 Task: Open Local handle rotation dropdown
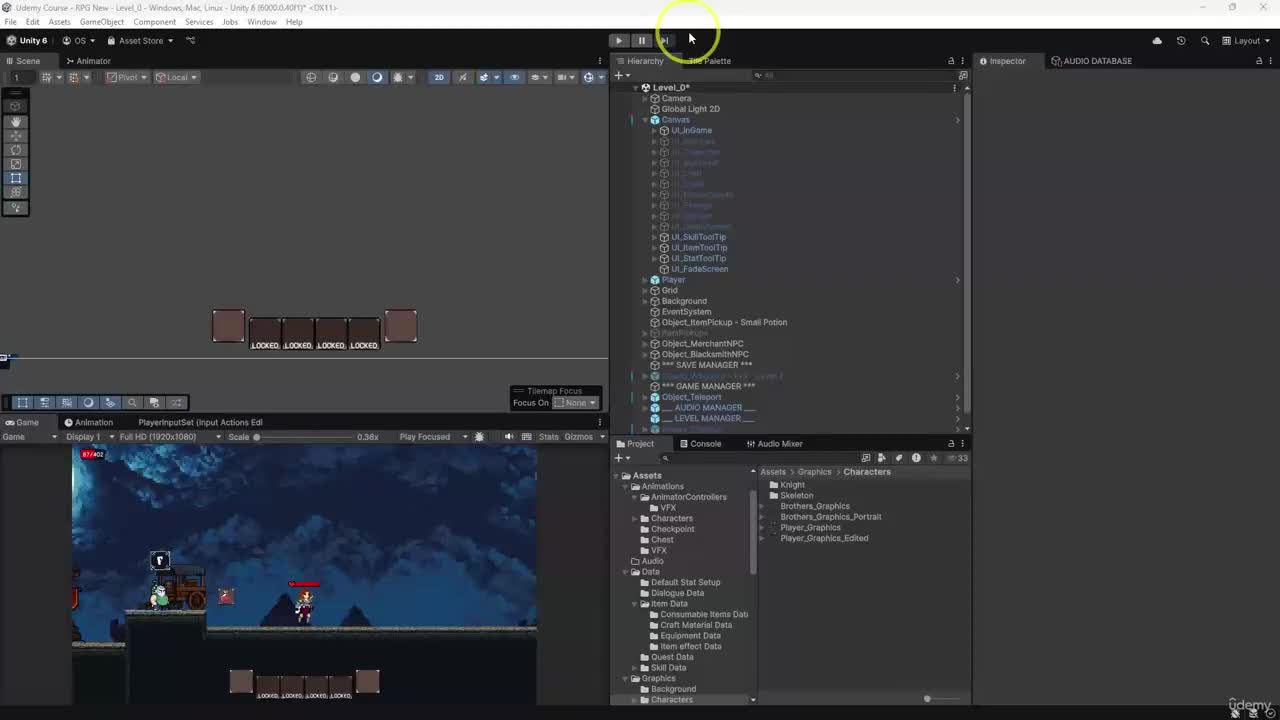pos(176,77)
